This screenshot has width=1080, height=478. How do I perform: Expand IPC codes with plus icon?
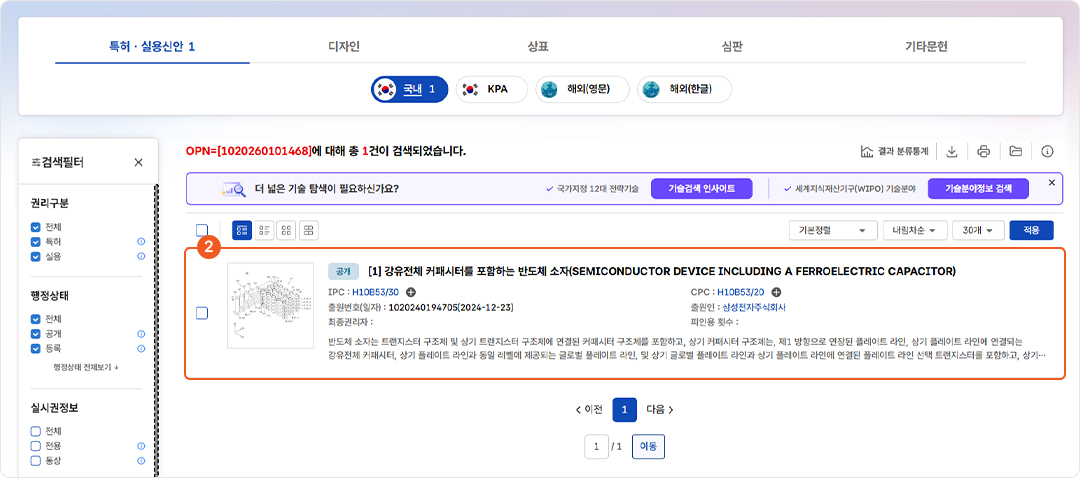pyautogui.click(x=411, y=292)
